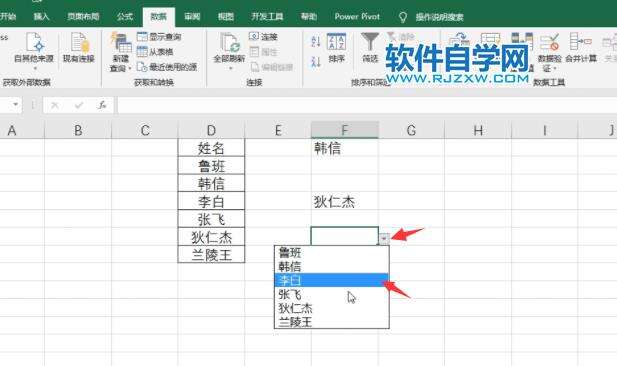Choose 韩信 from the dropdown list
This screenshot has width=617, height=366.
tap(331, 266)
